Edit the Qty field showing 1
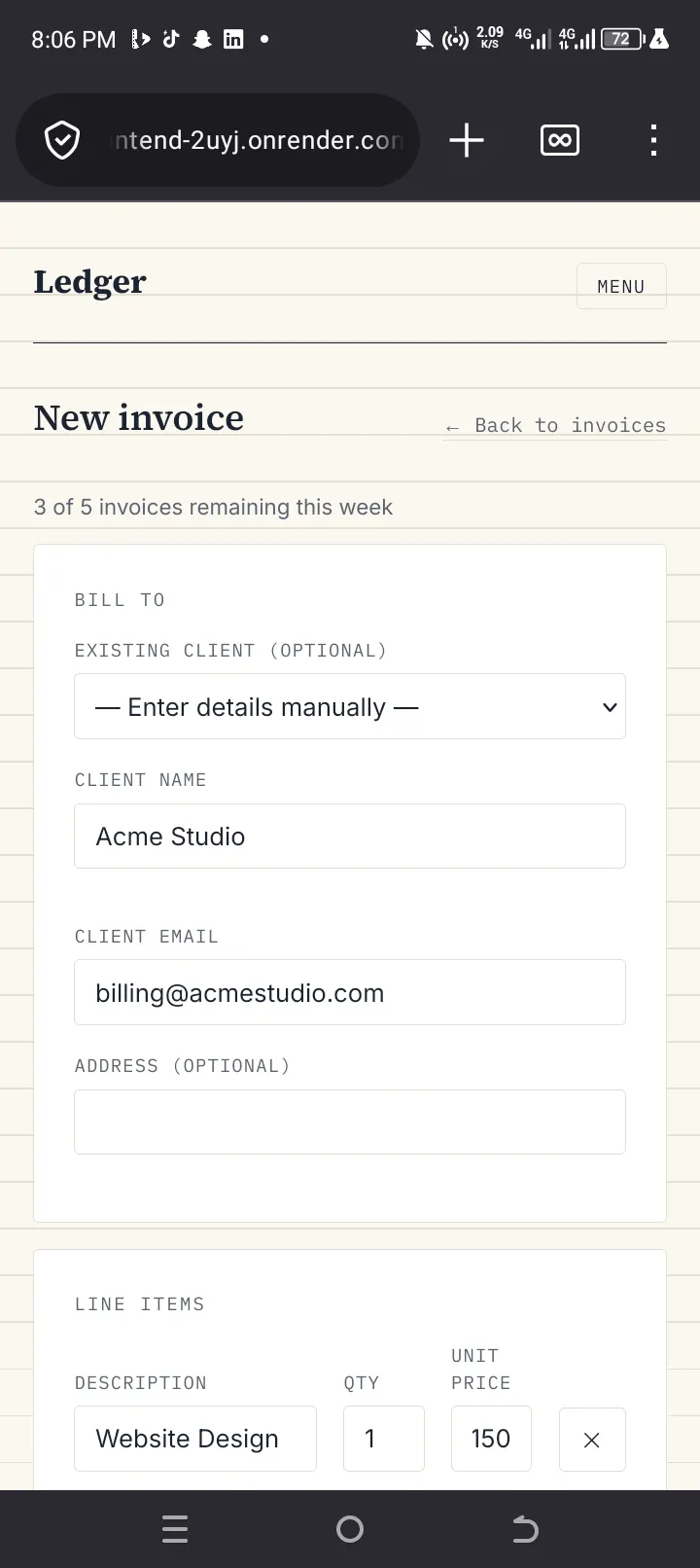This screenshot has height=1568, width=700. (384, 1439)
